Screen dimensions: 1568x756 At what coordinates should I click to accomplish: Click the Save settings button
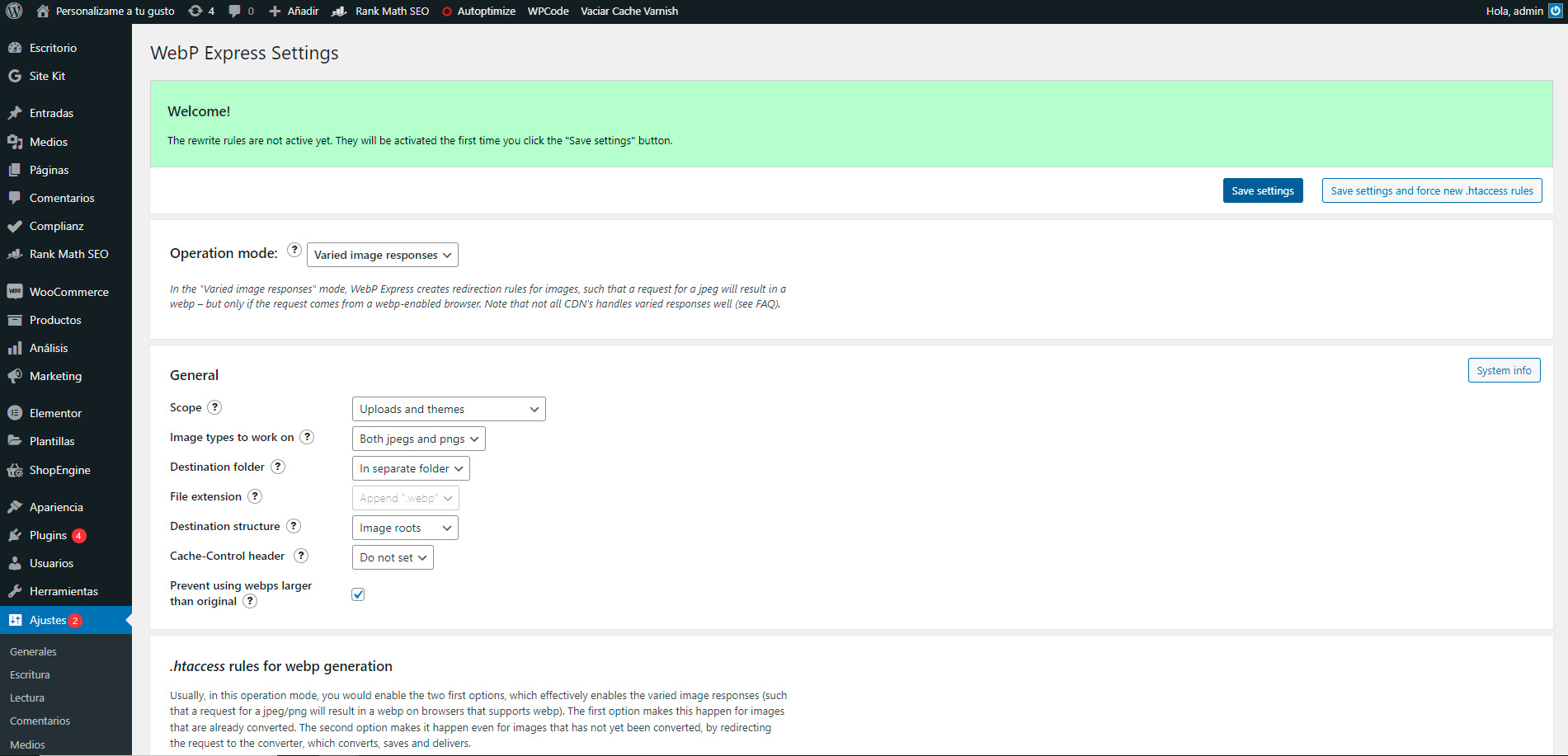(1263, 190)
